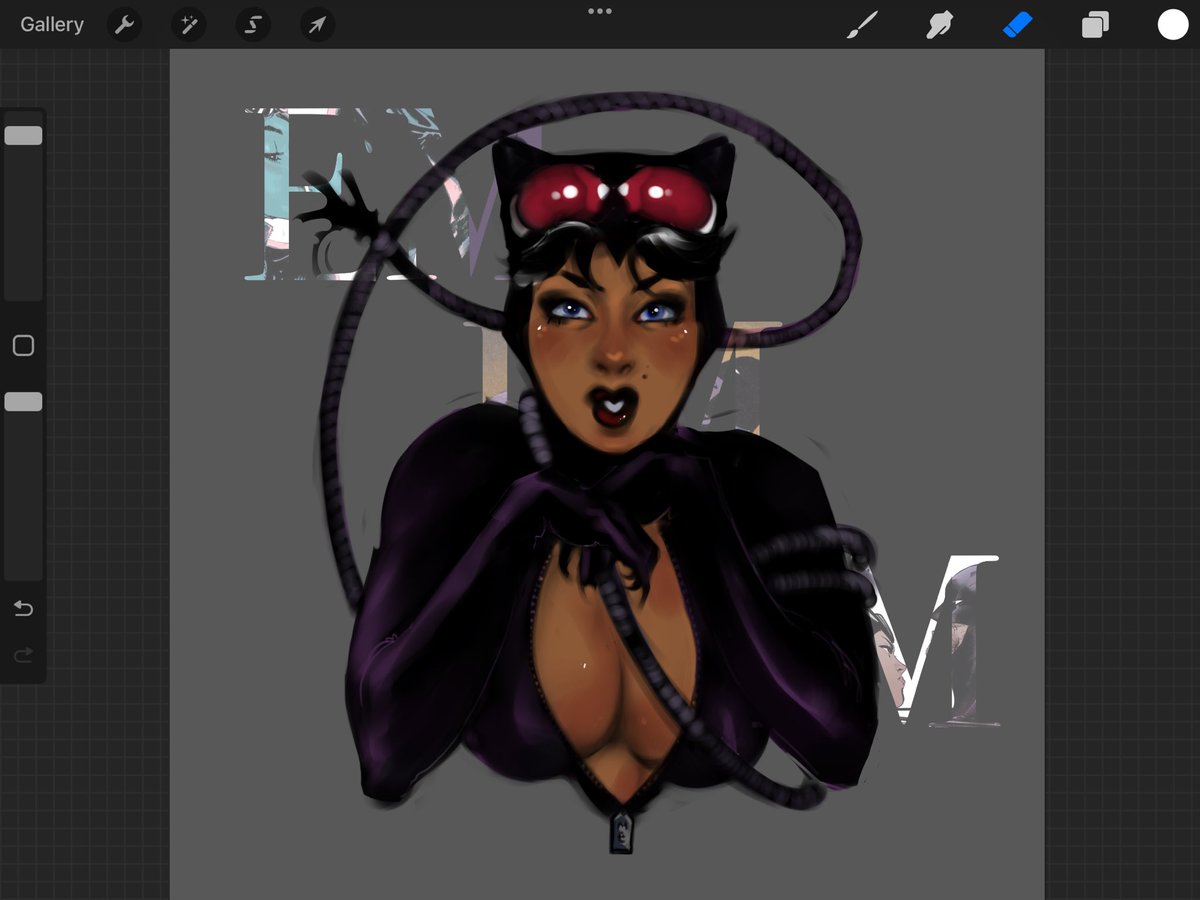Tap the three-dot multitasking indicator
The width and height of the screenshot is (1200, 900).
(600, 11)
